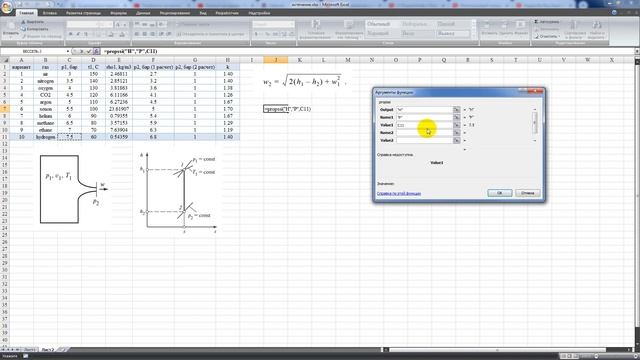Confirm formula with the check mark icon

tap(89, 51)
